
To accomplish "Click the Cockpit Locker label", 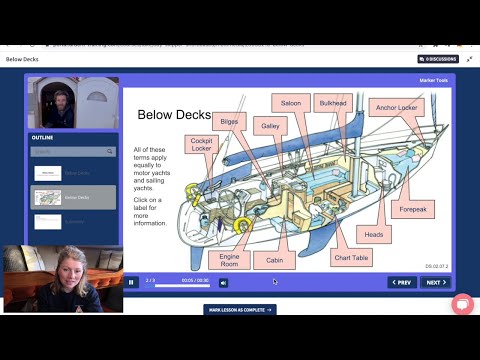I will coord(201,144).
